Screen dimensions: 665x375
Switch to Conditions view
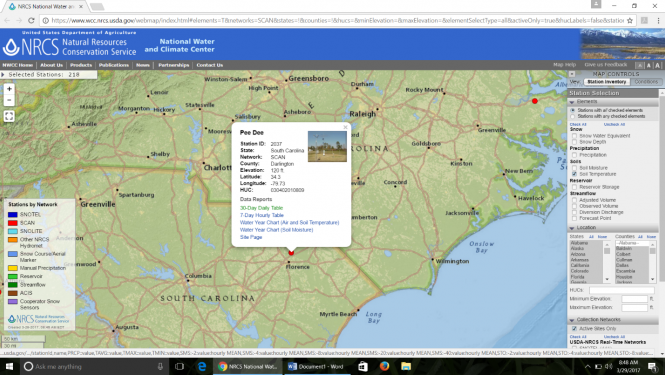pos(646,81)
